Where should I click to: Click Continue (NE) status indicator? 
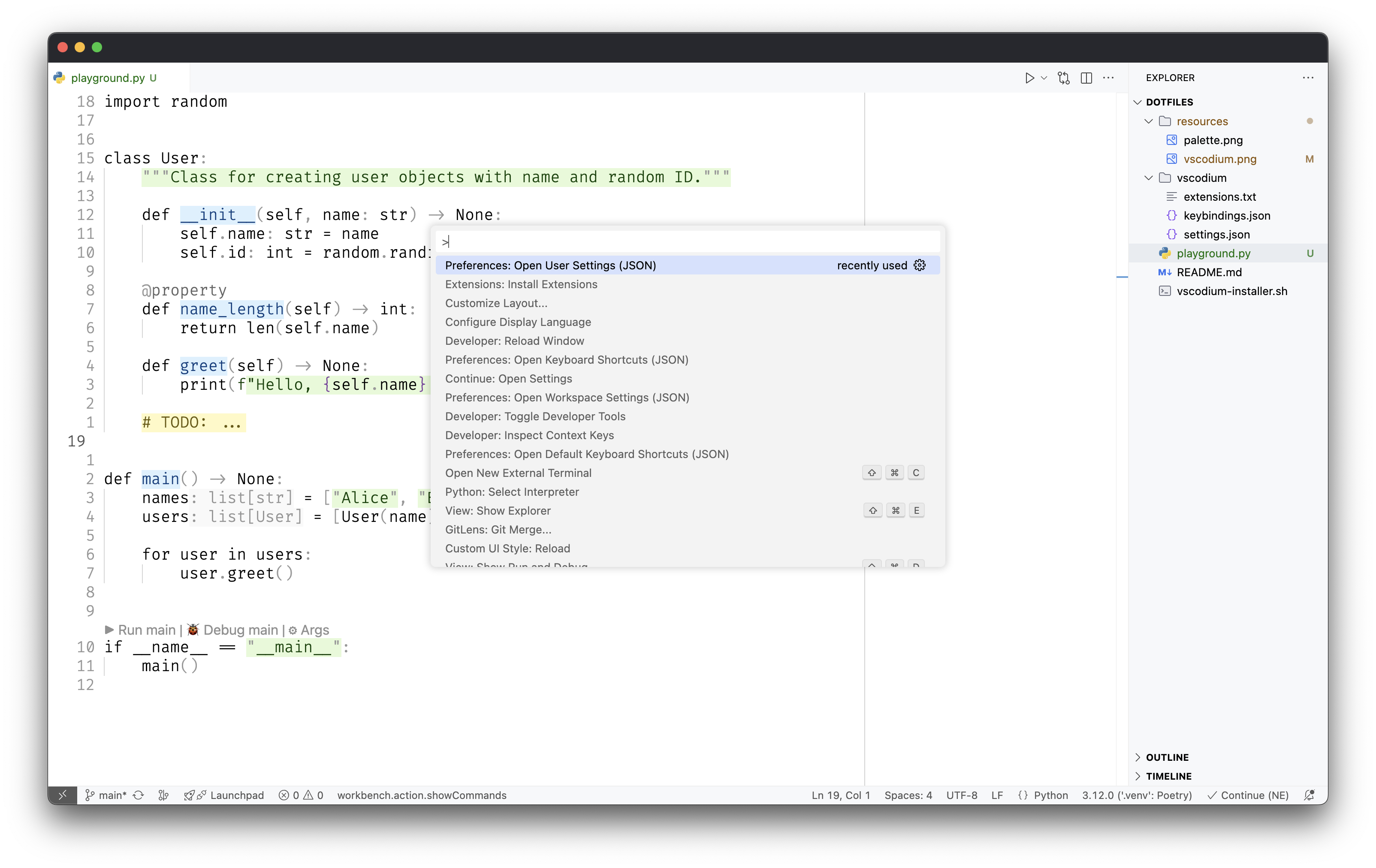coord(1248,795)
